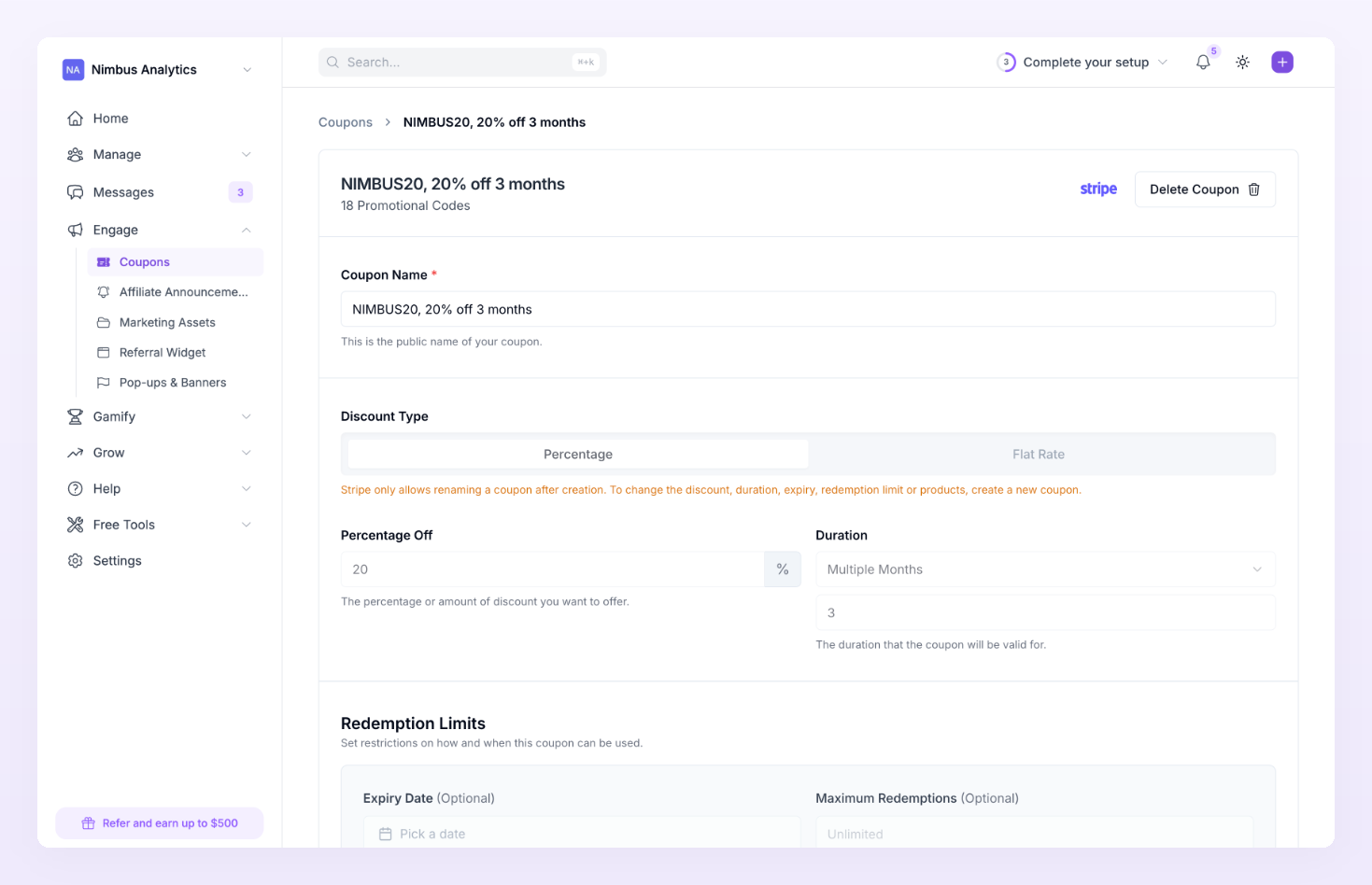Open the notifications bell
This screenshot has height=885, width=1372.
pyautogui.click(x=1203, y=63)
